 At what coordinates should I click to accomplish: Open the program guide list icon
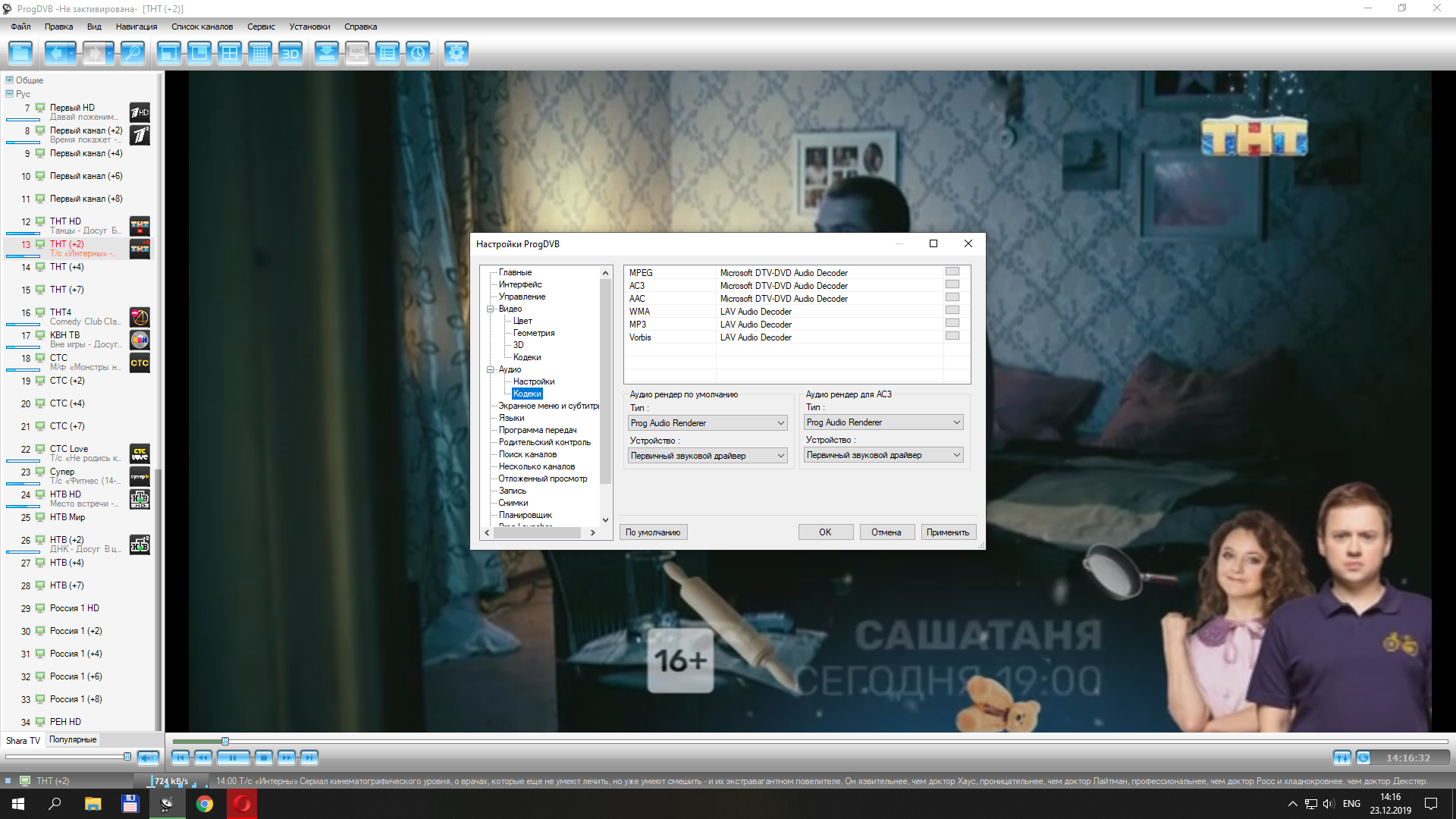click(388, 53)
